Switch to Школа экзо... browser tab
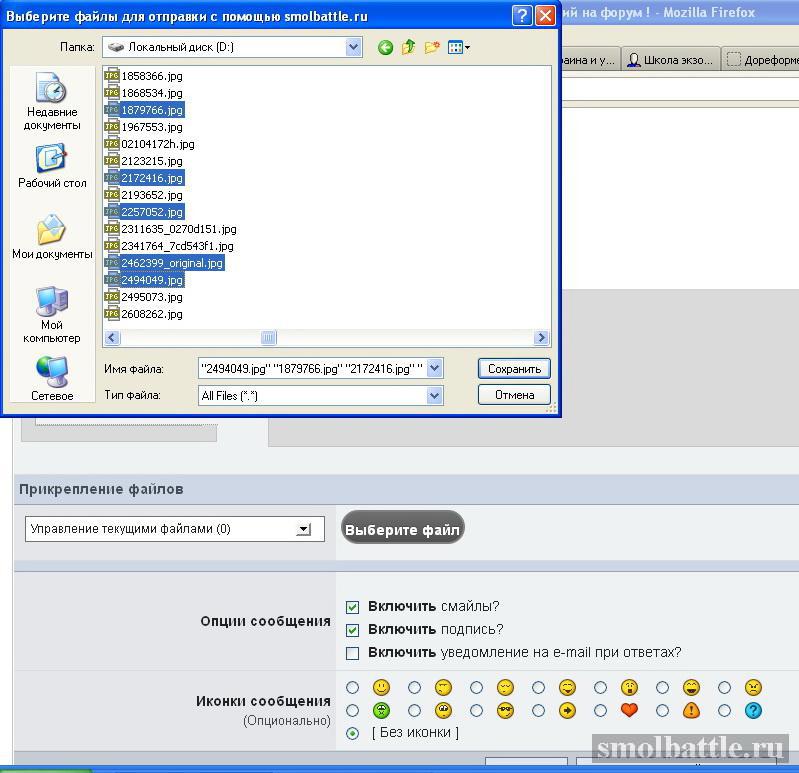This screenshot has width=799, height=773. tap(671, 60)
